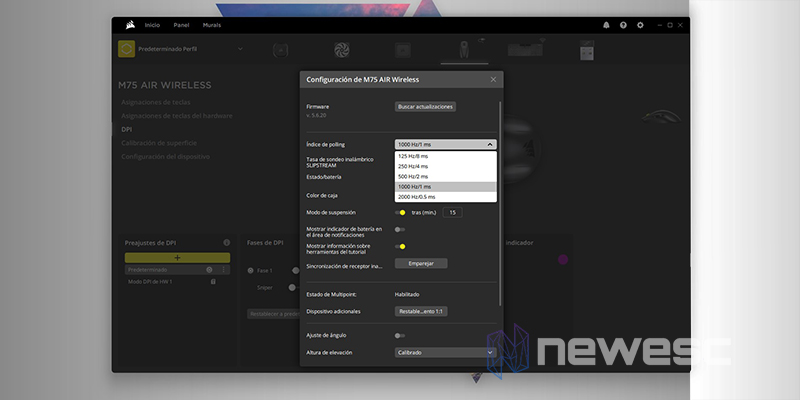The width and height of the screenshot is (800, 400).
Task: Select the square device next to fan
Action: click(x=403, y=49)
